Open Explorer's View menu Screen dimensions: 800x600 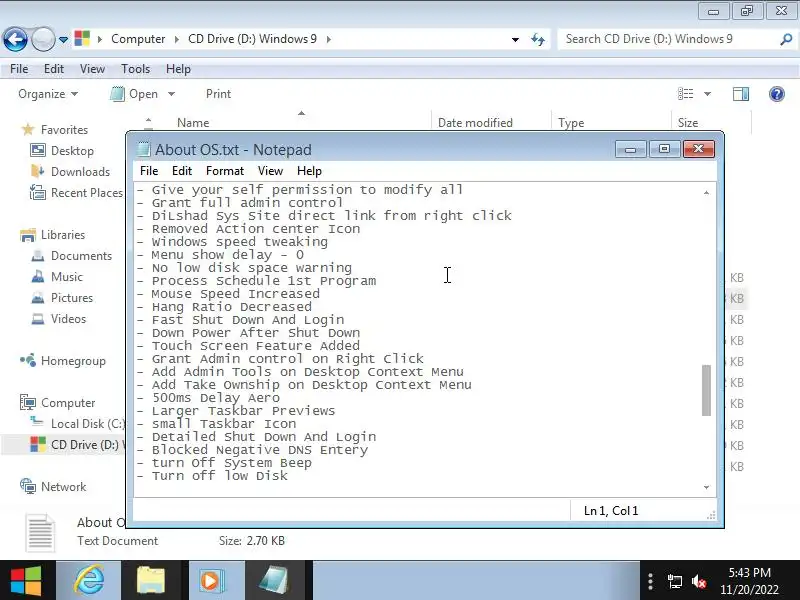[x=92, y=69]
